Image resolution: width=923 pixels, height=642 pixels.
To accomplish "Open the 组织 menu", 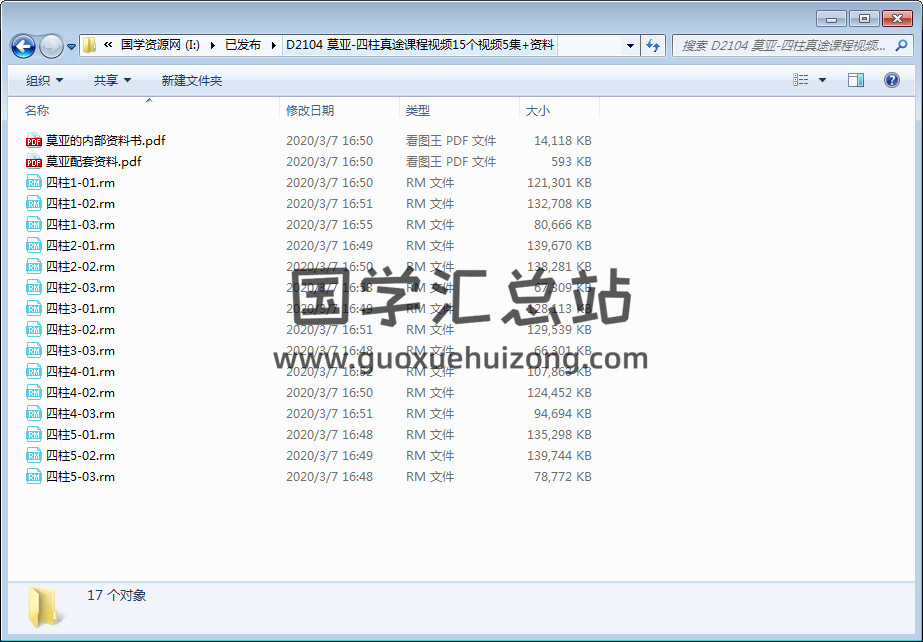I will coord(44,81).
